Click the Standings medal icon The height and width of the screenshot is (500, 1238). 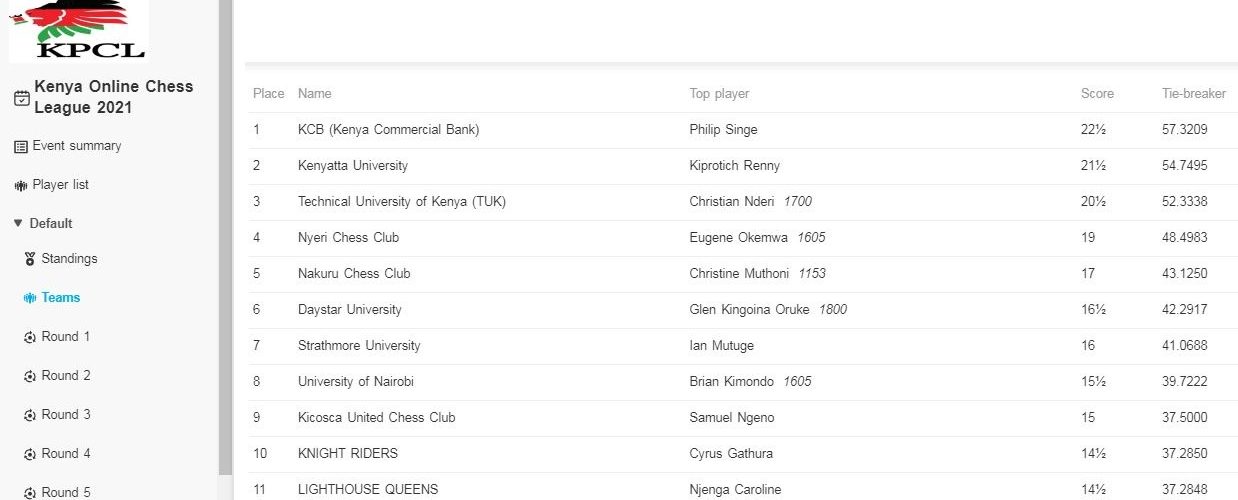click(30, 259)
